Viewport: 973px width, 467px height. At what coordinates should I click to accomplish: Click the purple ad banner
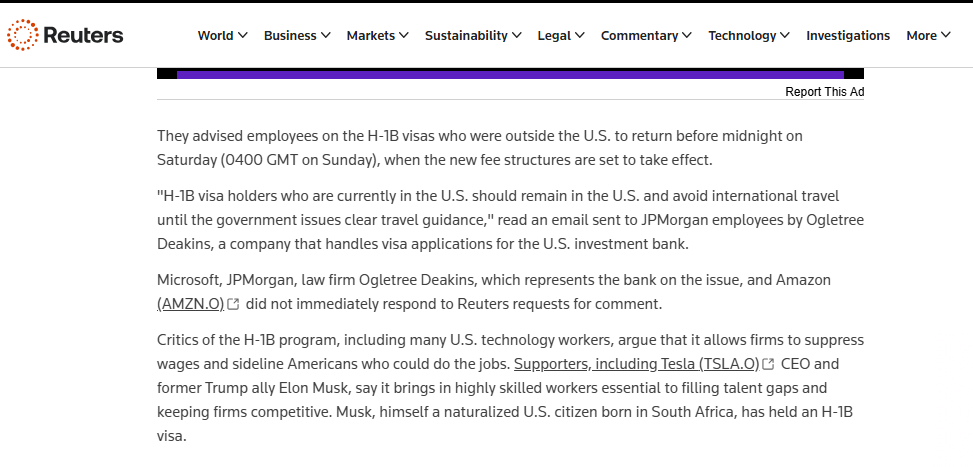(510, 74)
